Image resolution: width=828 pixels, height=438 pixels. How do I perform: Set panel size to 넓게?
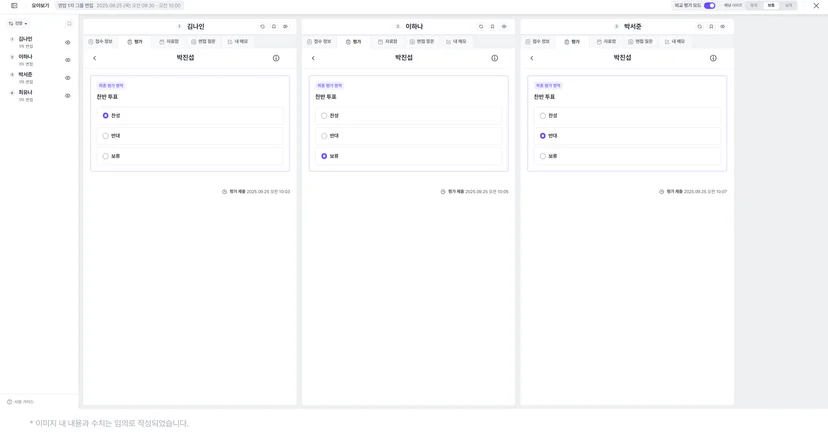788,6
